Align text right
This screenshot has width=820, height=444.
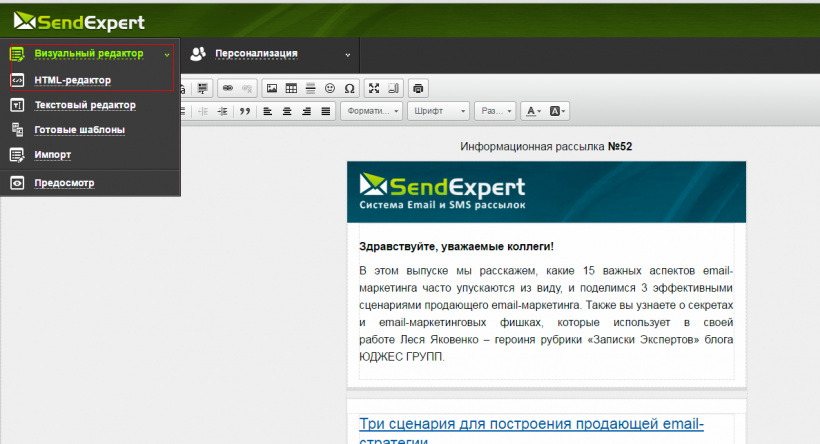(306, 111)
